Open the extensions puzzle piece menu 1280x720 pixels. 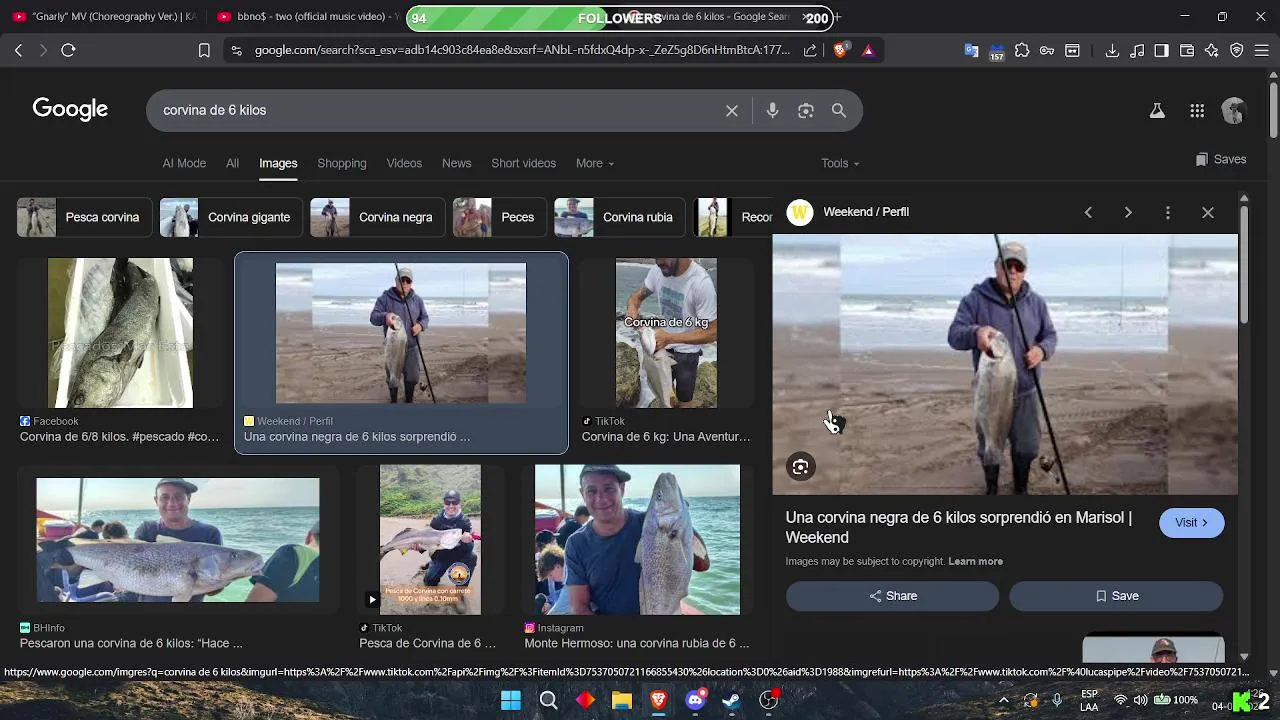point(1022,50)
